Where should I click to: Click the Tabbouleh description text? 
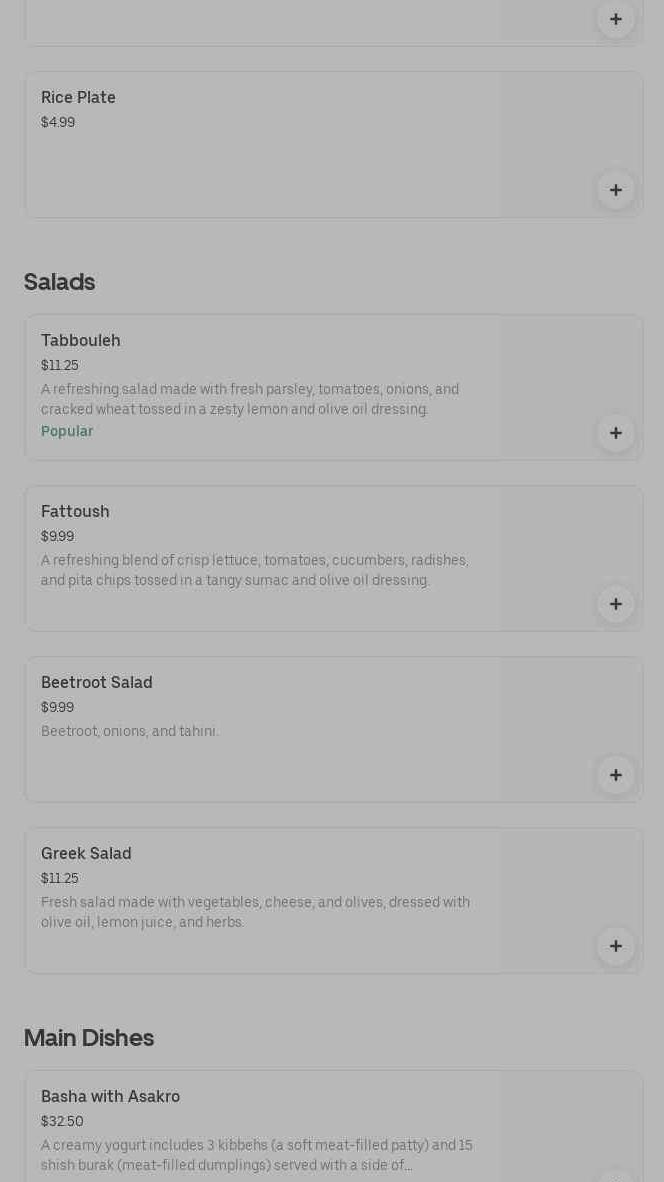250,399
